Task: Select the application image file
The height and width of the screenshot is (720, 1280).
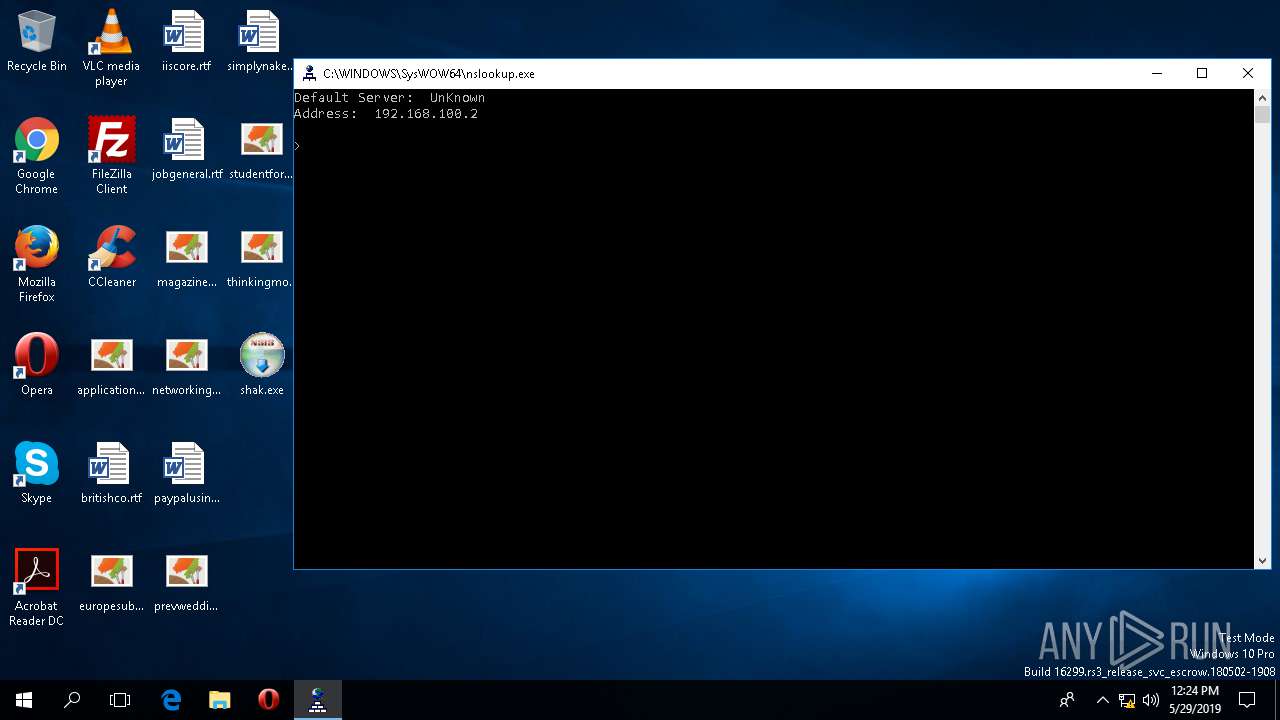Action: (x=111, y=366)
